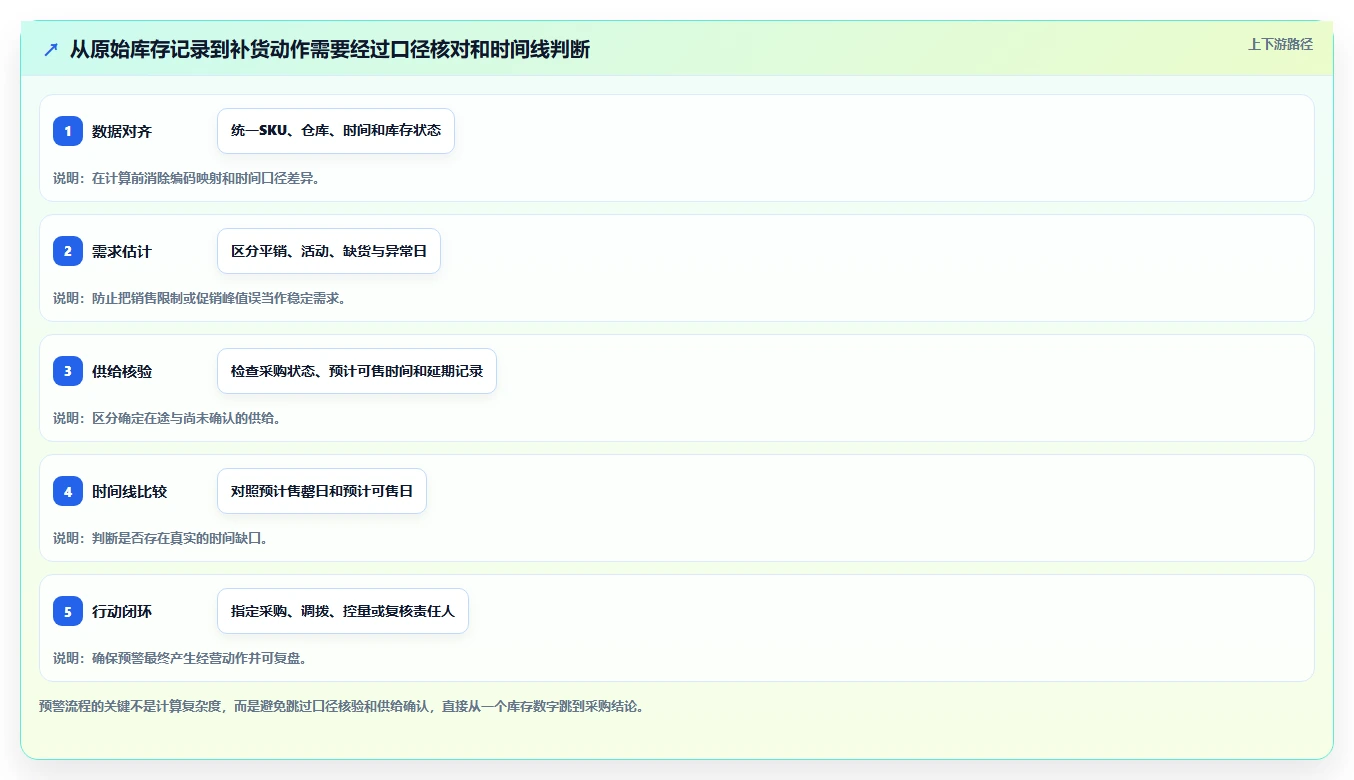Click the 时间线比较 step title
Image resolution: width=1354 pixels, height=780 pixels.
[130, 491]
